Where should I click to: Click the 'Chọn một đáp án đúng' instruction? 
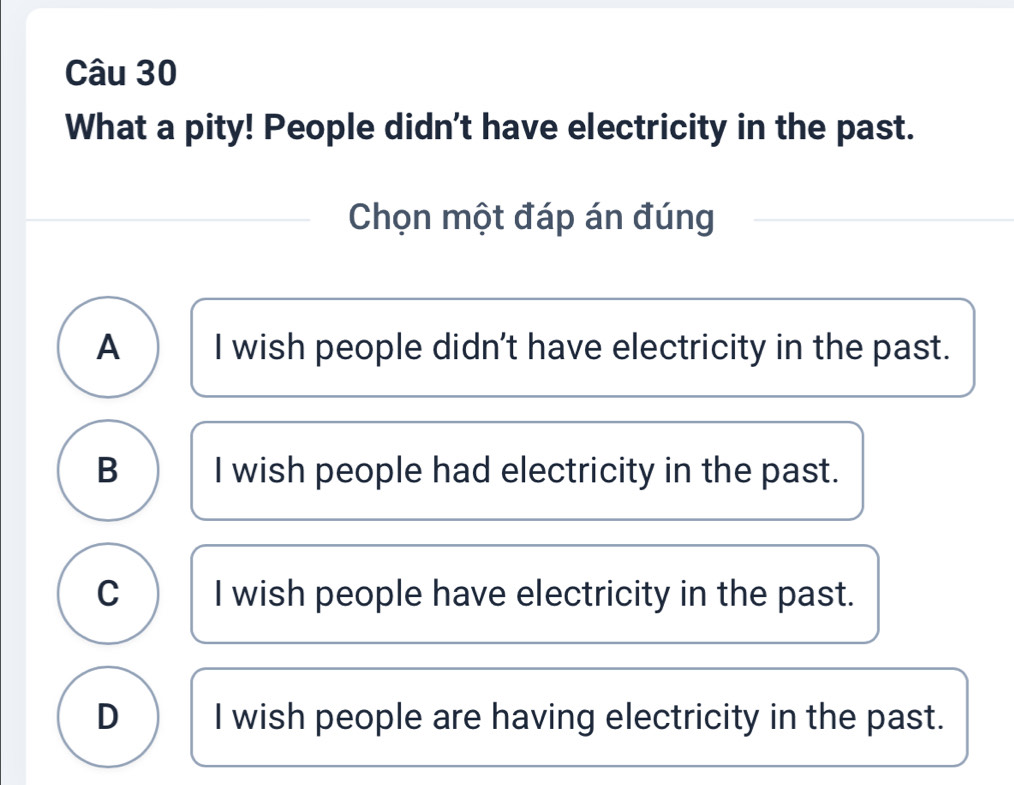tap(532, 217)
